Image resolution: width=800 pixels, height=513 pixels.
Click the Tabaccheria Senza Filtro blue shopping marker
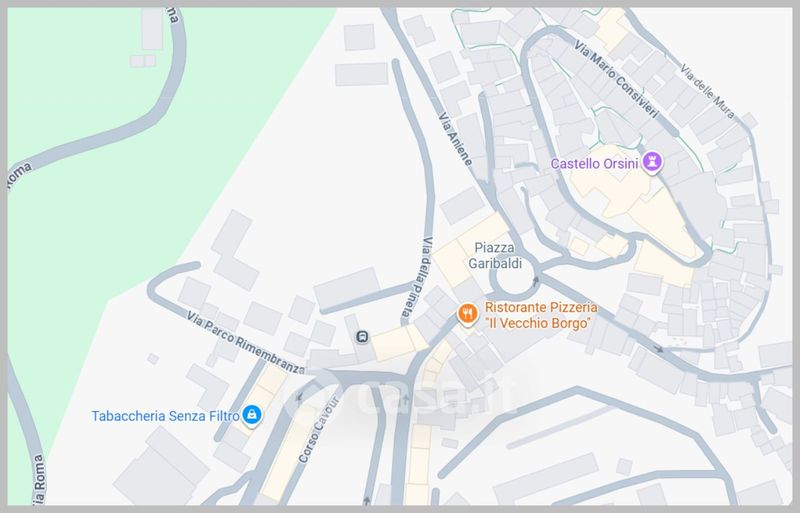[x=252, y=415]
